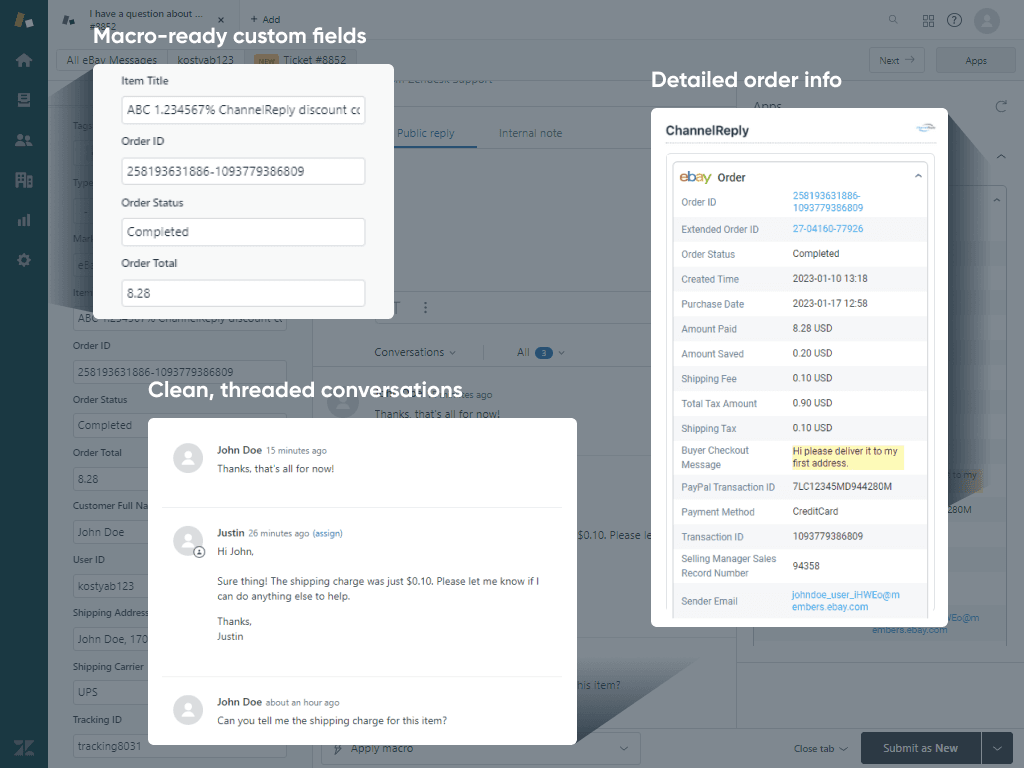Click the search magnifier icon in top bar
This screenshot has width=1024, height=768.
(893, 20)
